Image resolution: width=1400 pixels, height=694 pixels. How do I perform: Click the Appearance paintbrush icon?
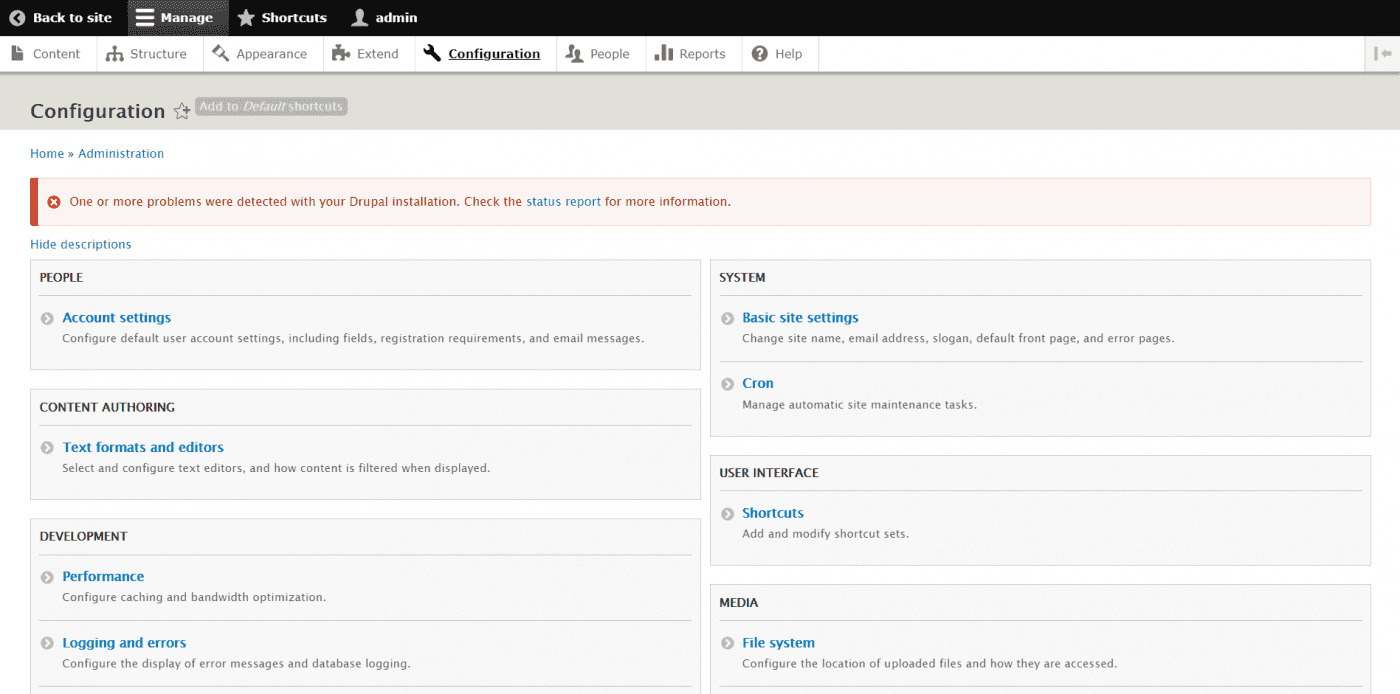(221, 54)
